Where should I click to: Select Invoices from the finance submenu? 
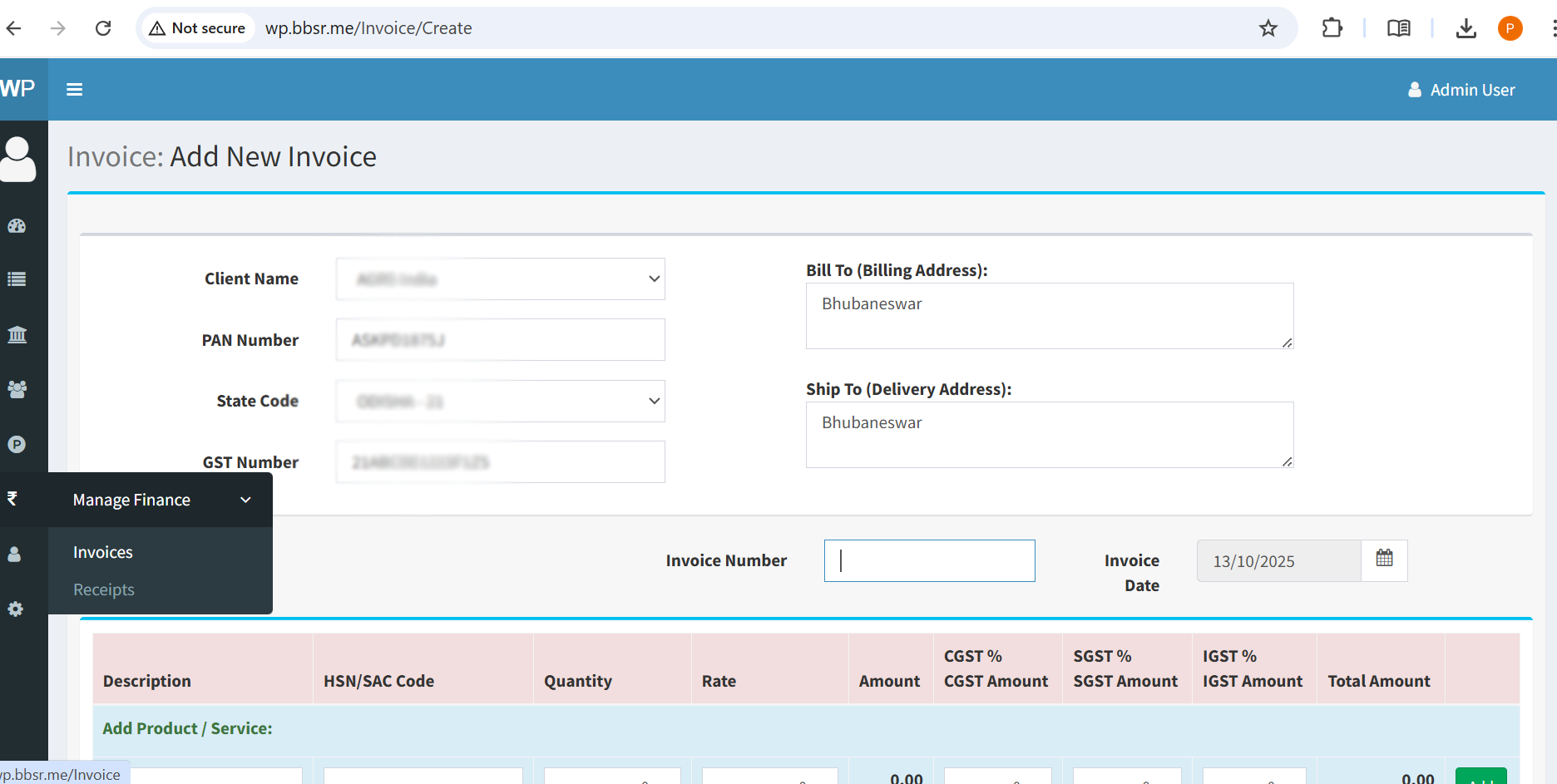103,553
